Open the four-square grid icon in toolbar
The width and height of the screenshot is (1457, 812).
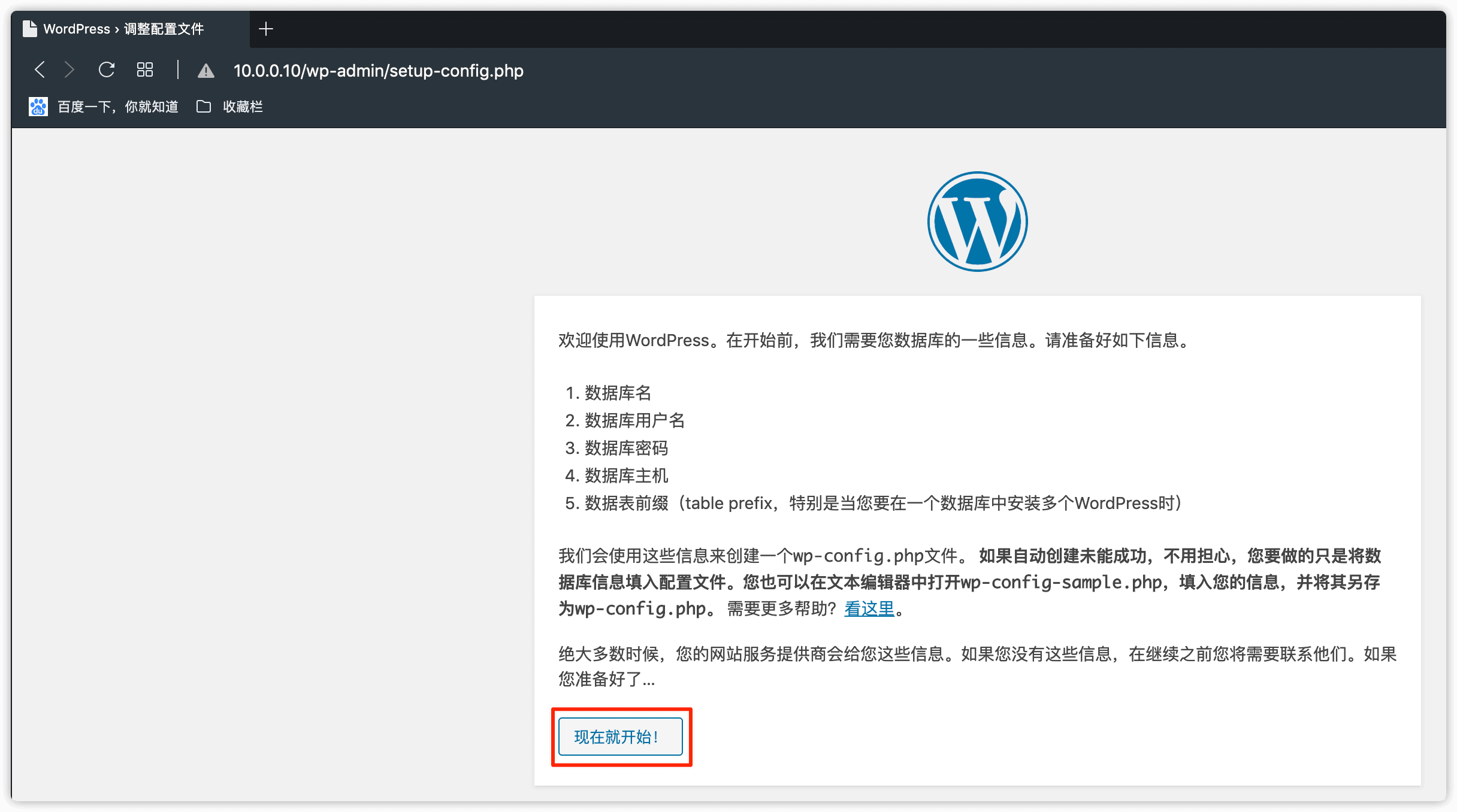tap(145, 70)
